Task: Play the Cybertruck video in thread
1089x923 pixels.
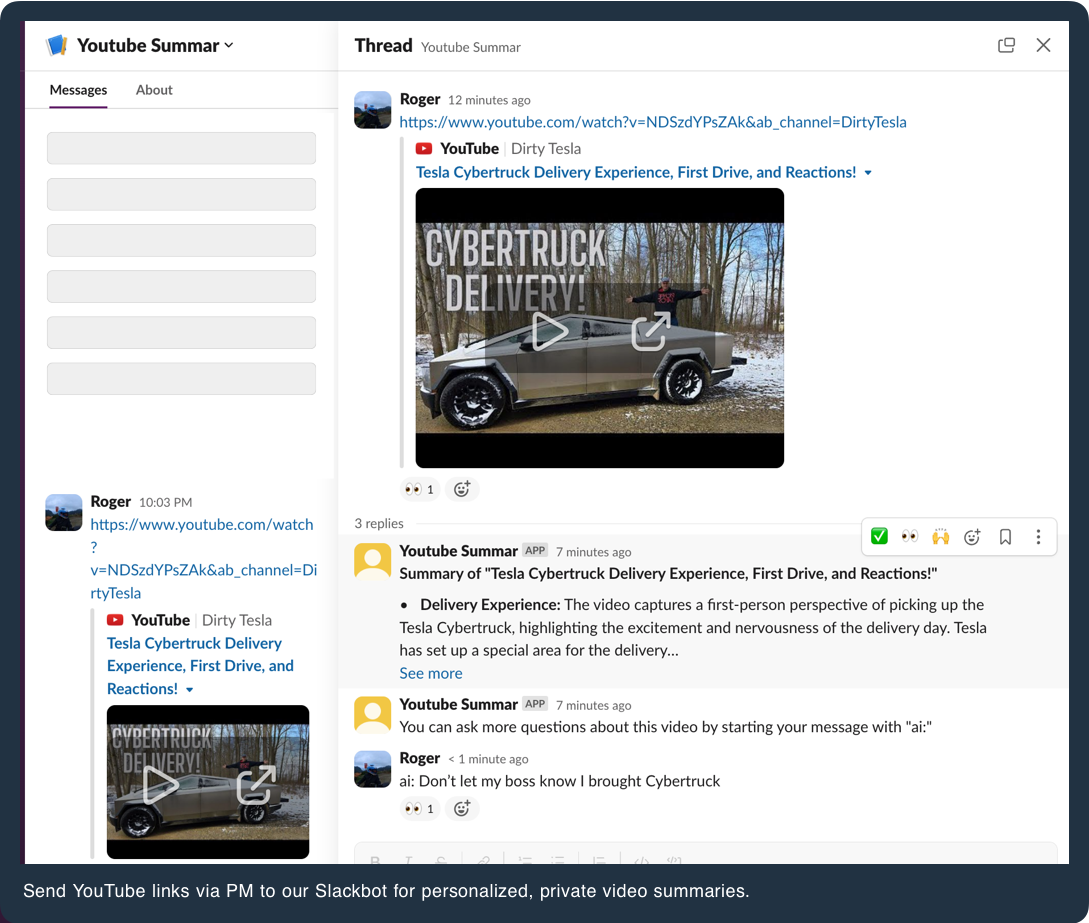Action: coord(550,331)
